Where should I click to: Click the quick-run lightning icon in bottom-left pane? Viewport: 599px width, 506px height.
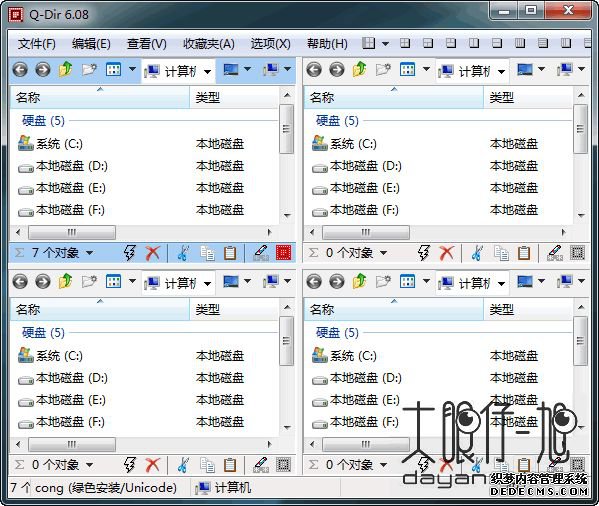(130, 465)
